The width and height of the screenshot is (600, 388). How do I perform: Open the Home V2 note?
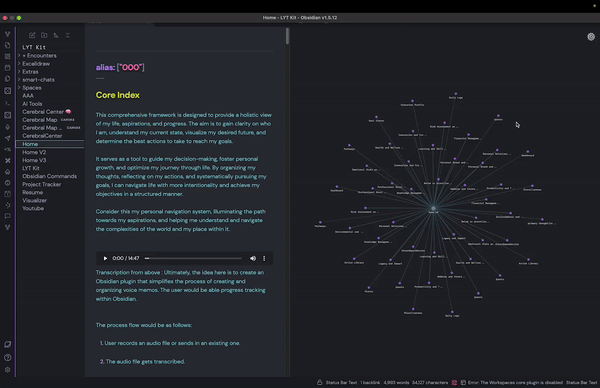point(34,152)
